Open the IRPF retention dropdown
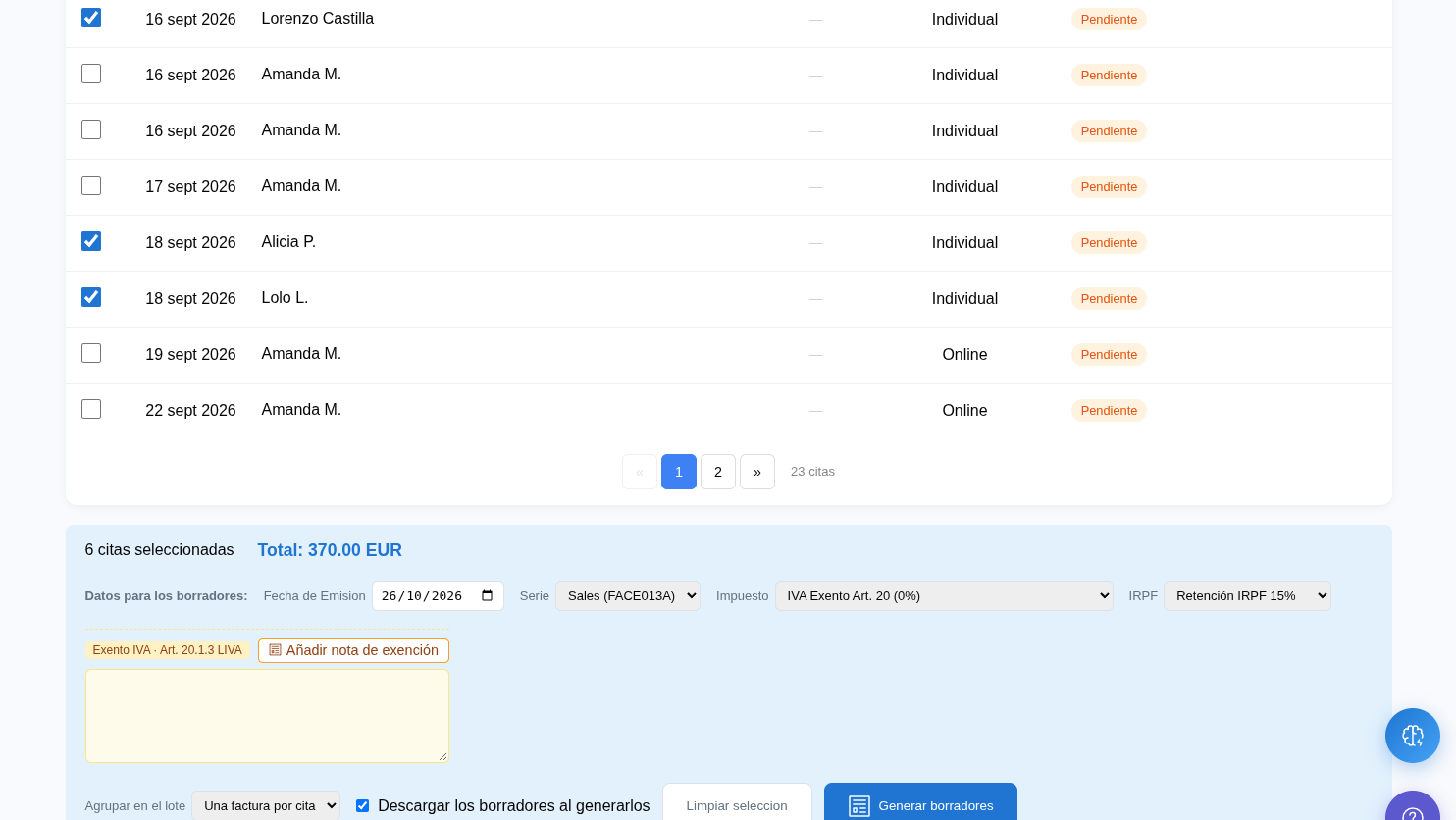The width and height of the screenshot is (1456, 820). pyautogui.click(x=1247, y=596)
